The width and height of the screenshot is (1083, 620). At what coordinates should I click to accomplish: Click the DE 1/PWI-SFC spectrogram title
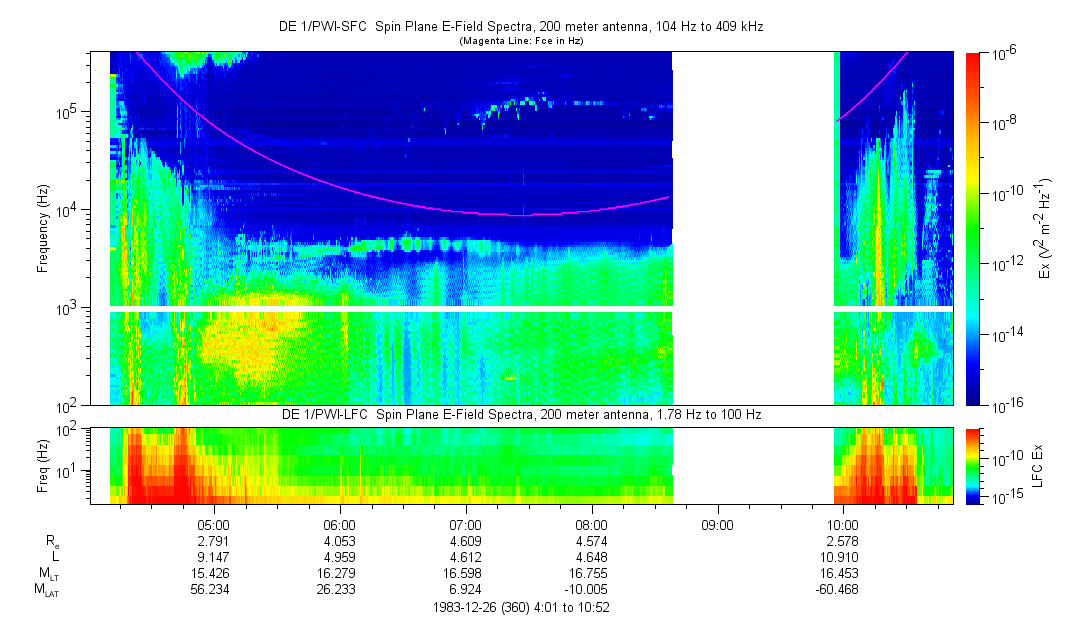520,27
